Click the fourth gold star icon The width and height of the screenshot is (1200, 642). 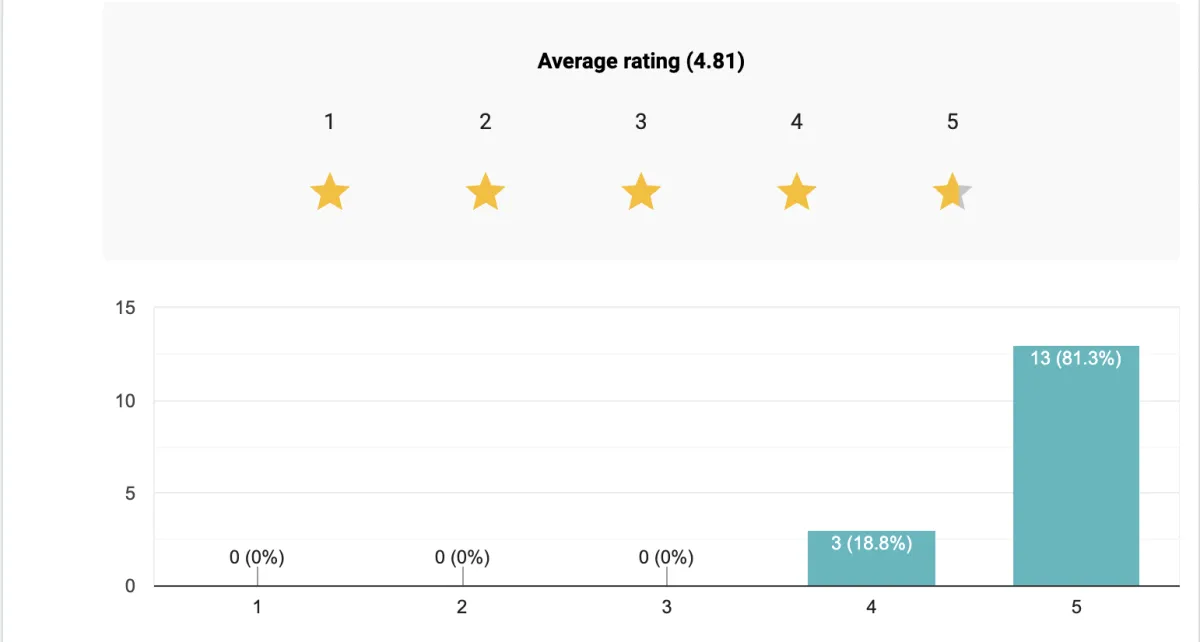click(796, 191)
